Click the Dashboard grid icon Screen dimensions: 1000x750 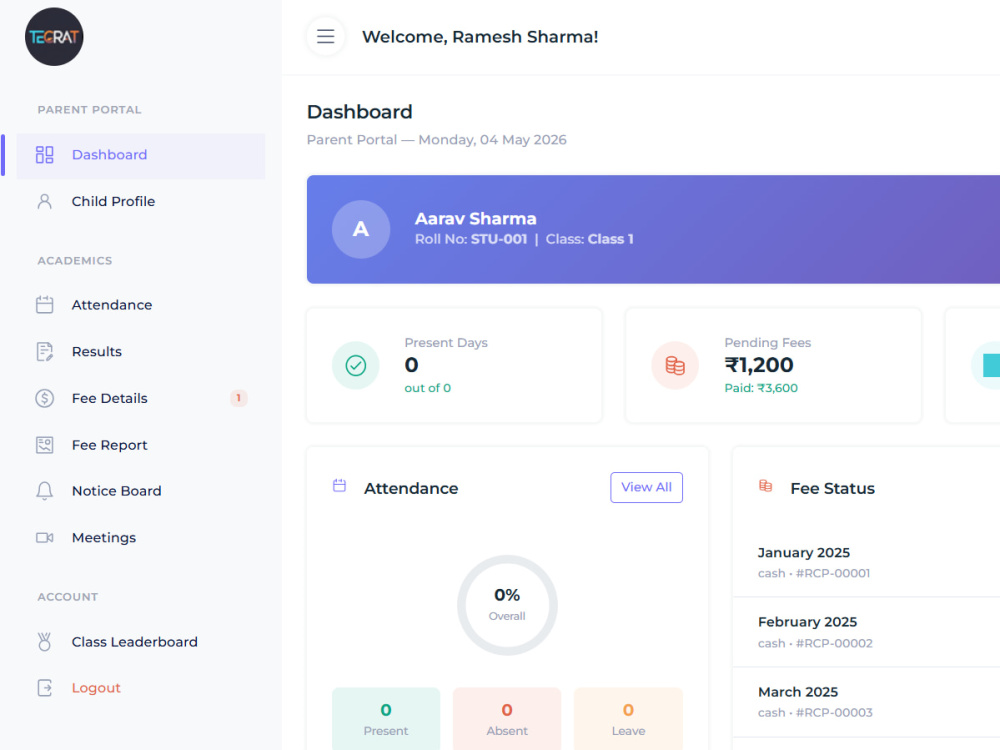coord(45,155)
